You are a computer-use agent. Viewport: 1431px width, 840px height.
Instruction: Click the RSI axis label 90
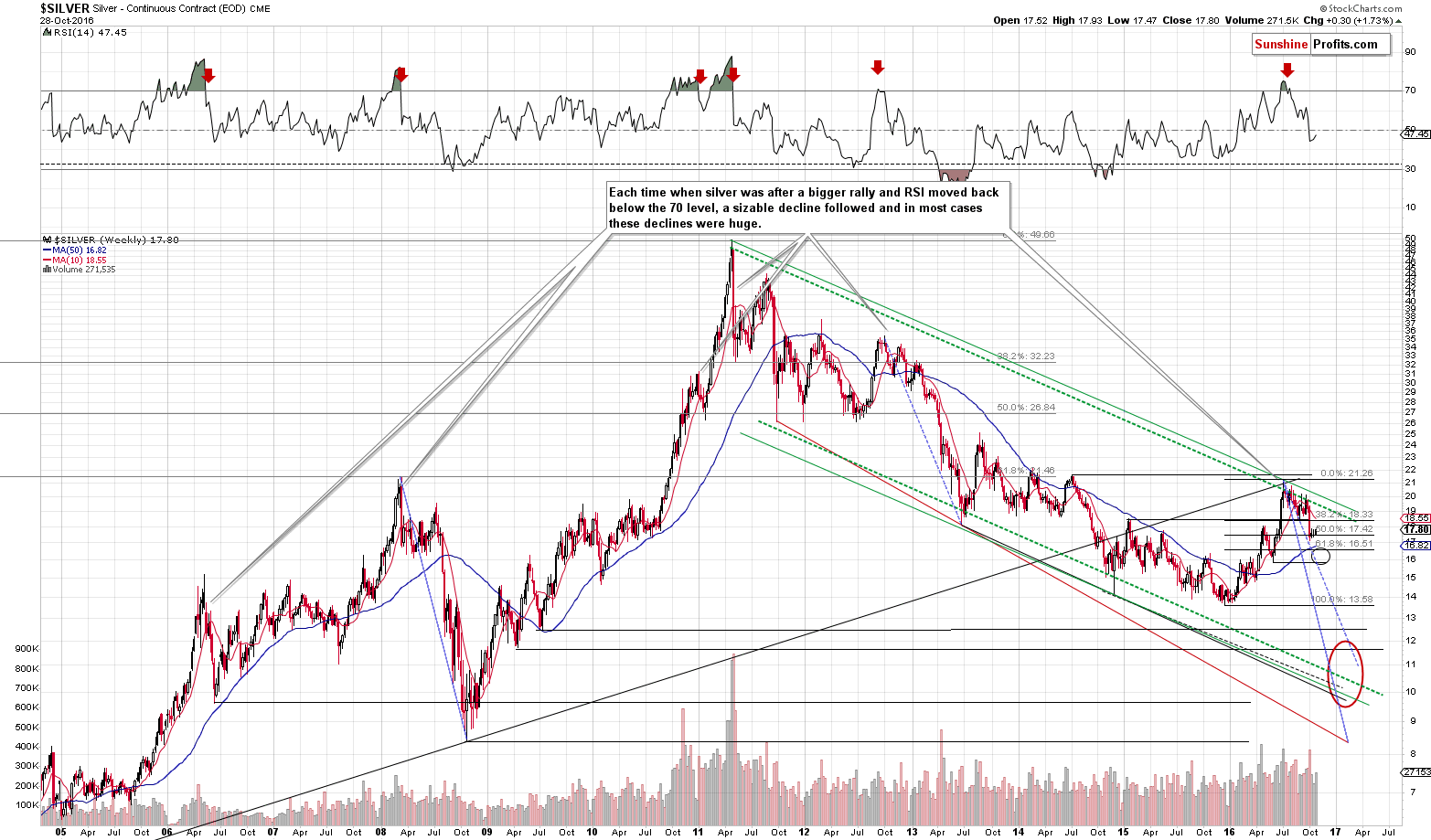(1410, 52)
